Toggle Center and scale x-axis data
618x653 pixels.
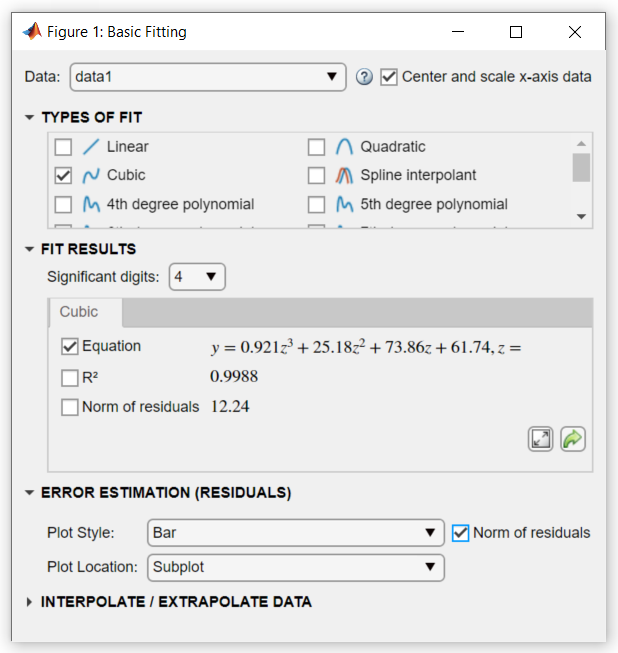(x=389, y=77)
